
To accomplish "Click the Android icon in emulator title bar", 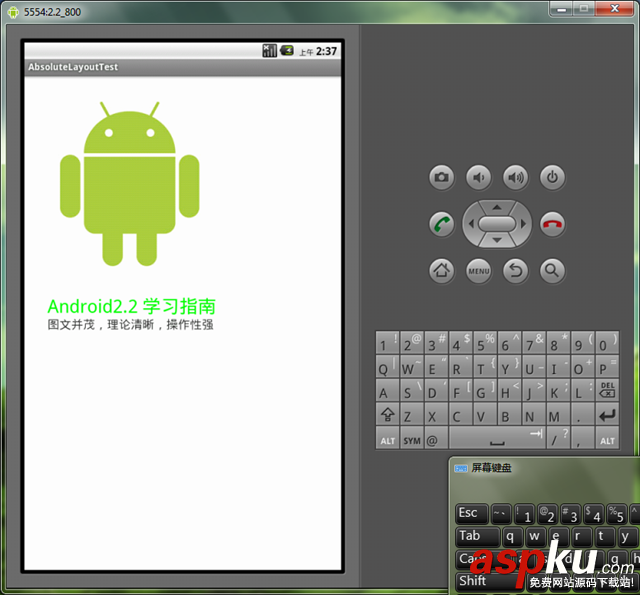I will (x=13, y=12).
